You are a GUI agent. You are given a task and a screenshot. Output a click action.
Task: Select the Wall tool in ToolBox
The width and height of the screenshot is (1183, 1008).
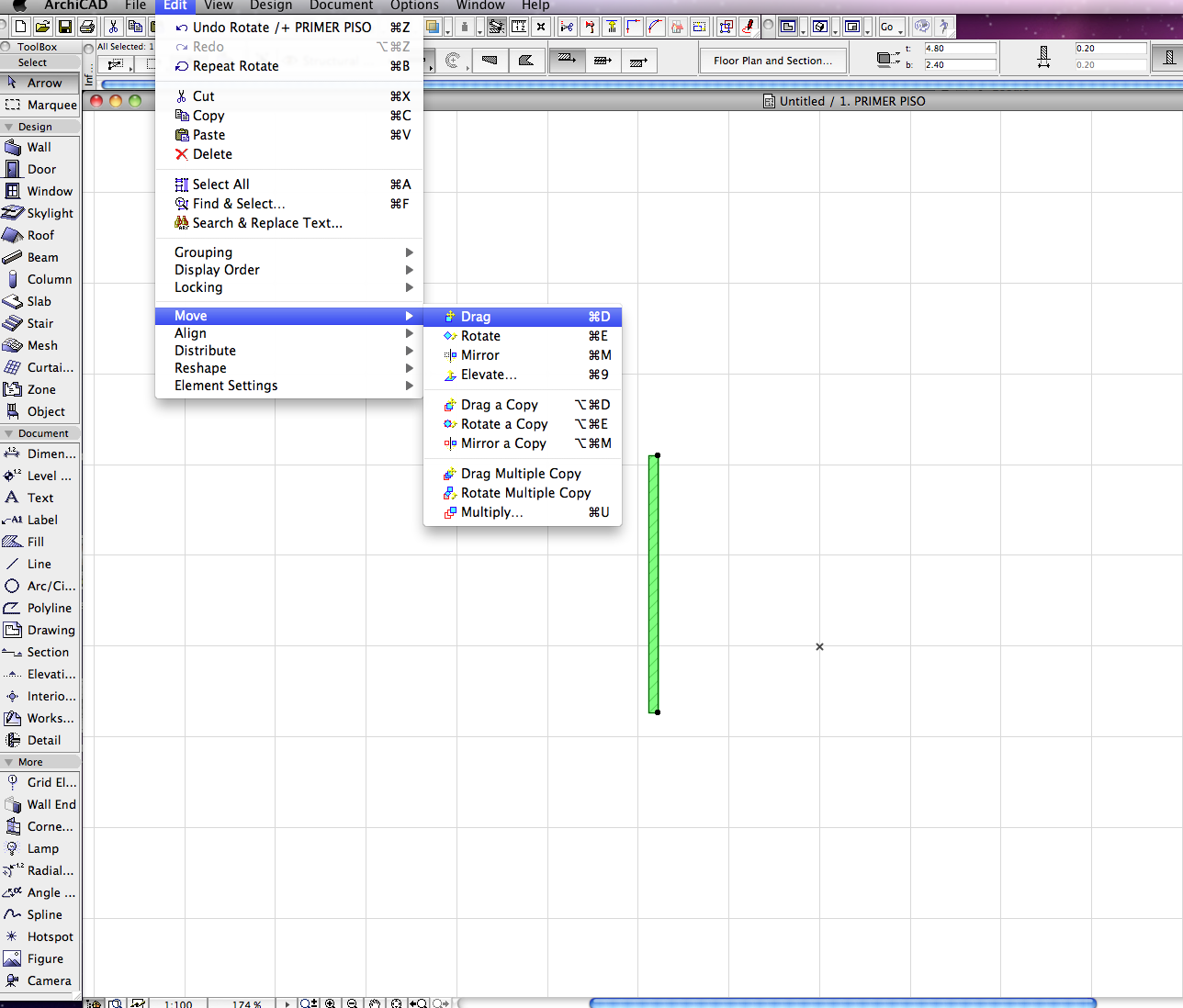(x=40, y=147)
